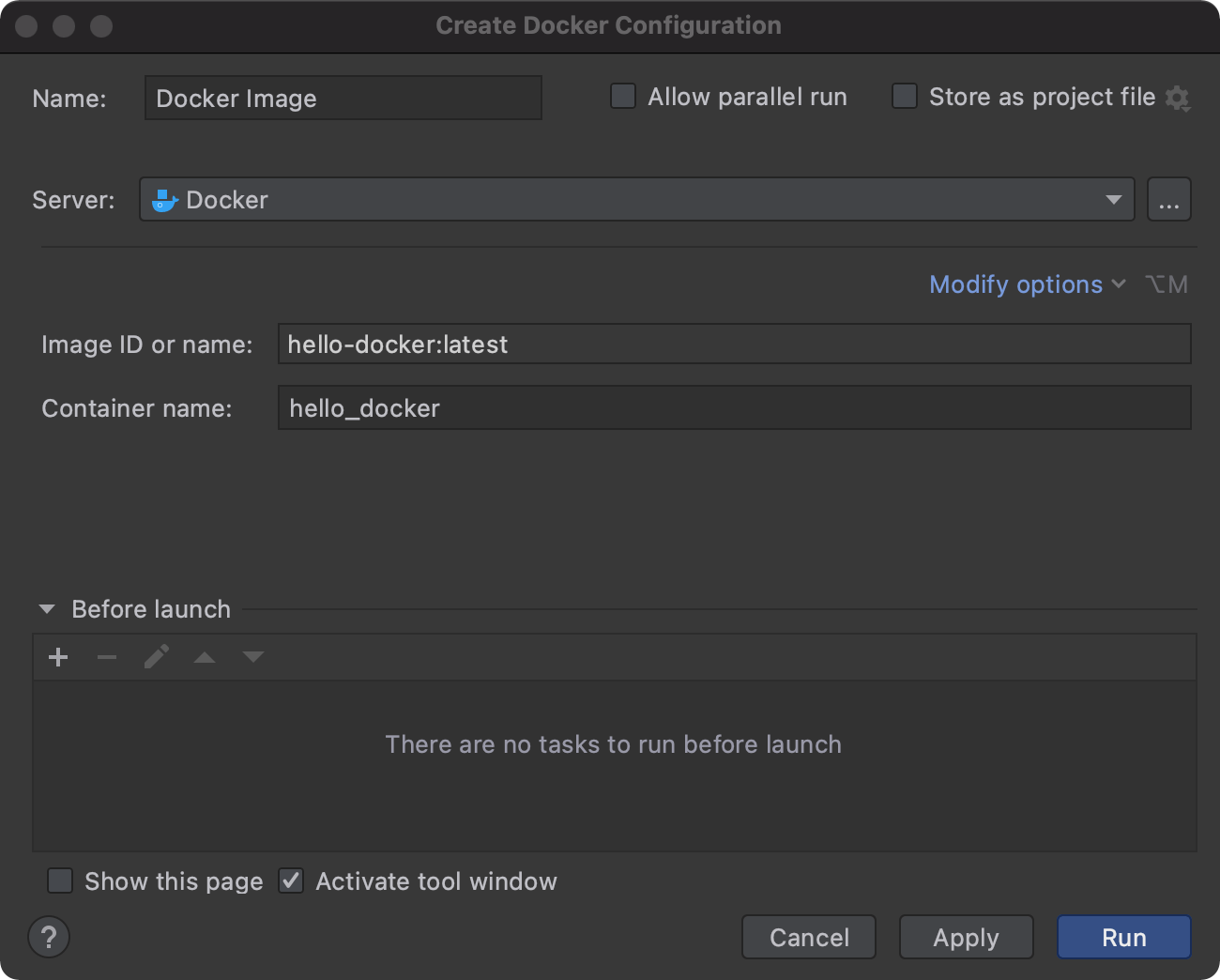
Task: Open help via the question mark icon
Action: 49,937
